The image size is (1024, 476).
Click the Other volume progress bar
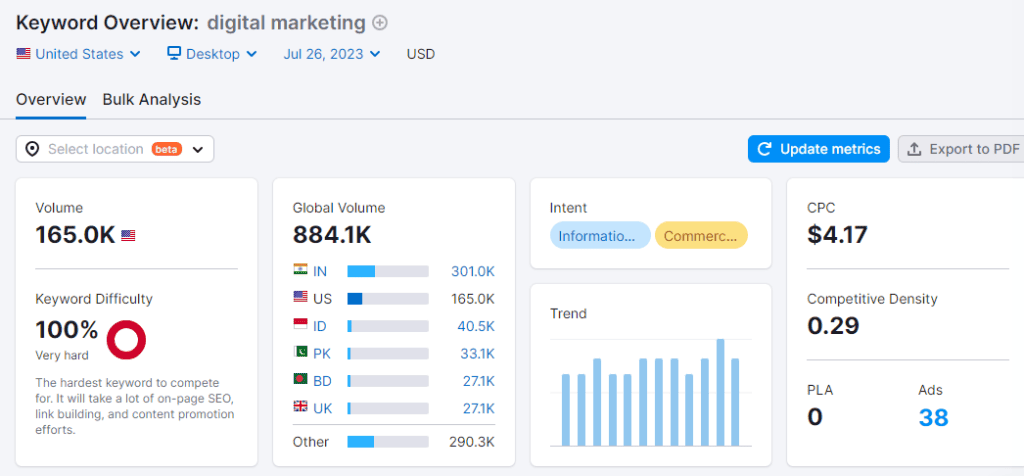click(388, 442)
